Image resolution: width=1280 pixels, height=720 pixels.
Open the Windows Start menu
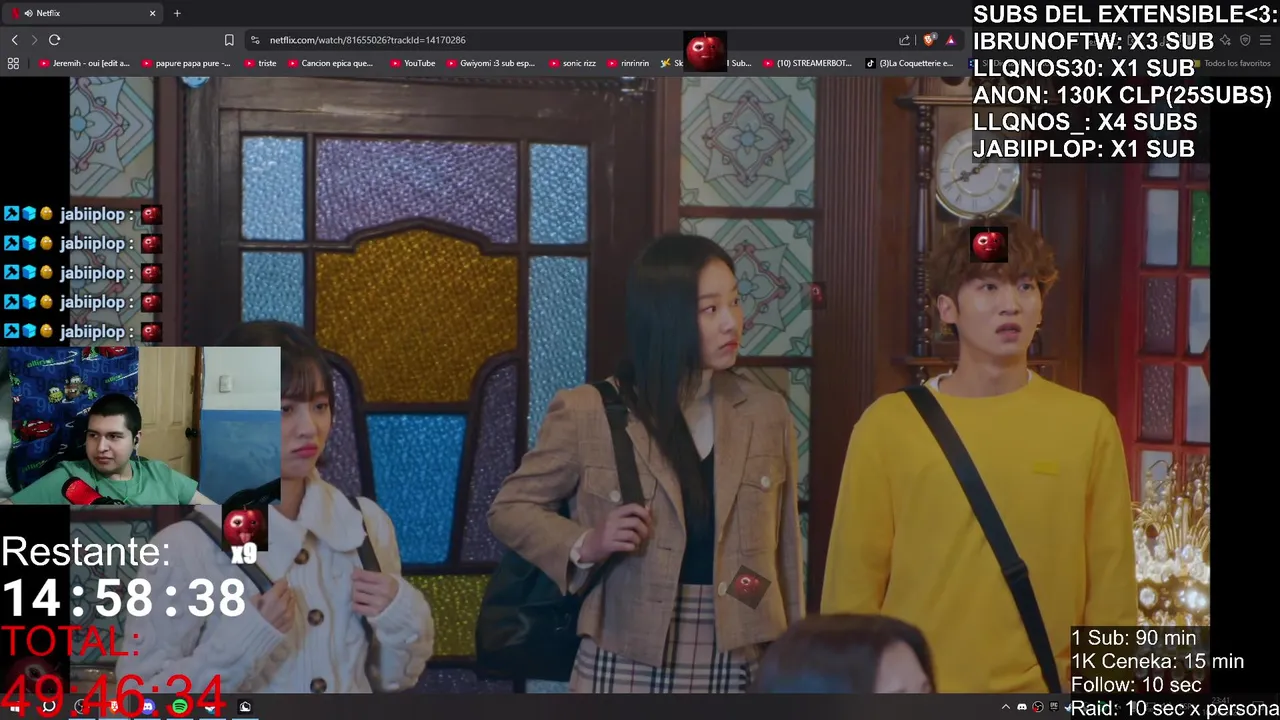point(15,707)
